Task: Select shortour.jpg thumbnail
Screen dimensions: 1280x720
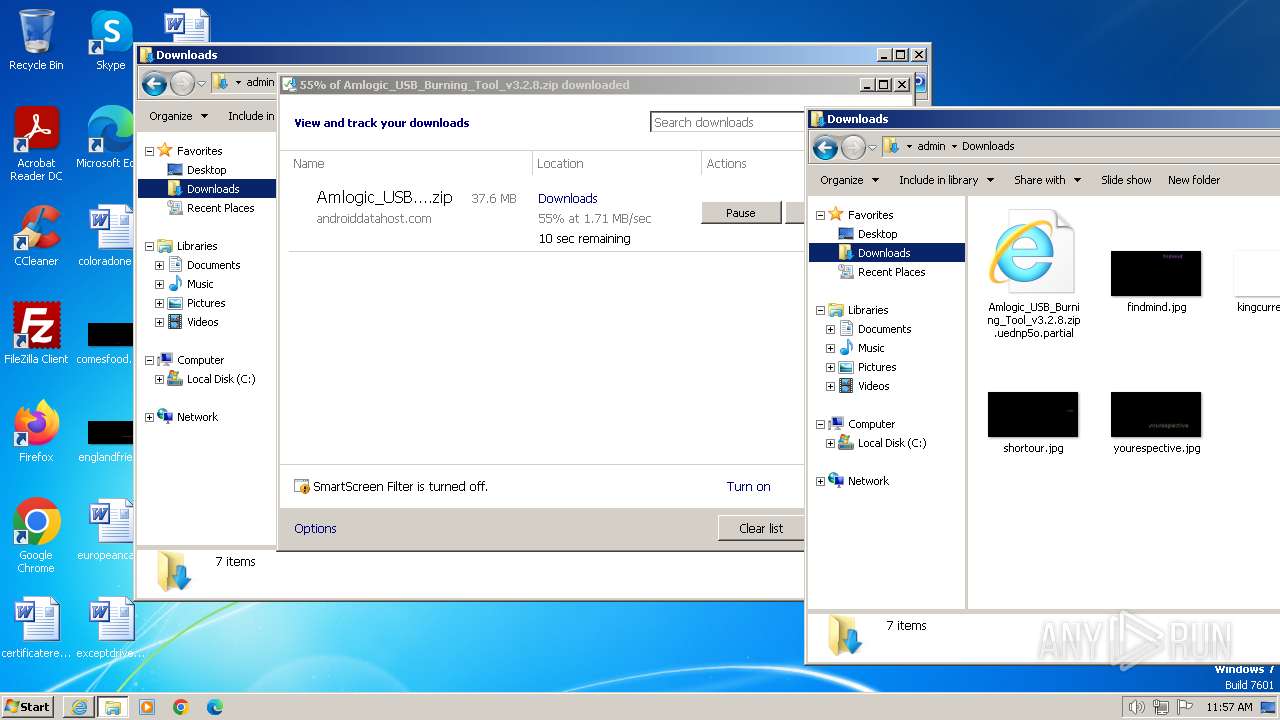Action: [1033, 423]
